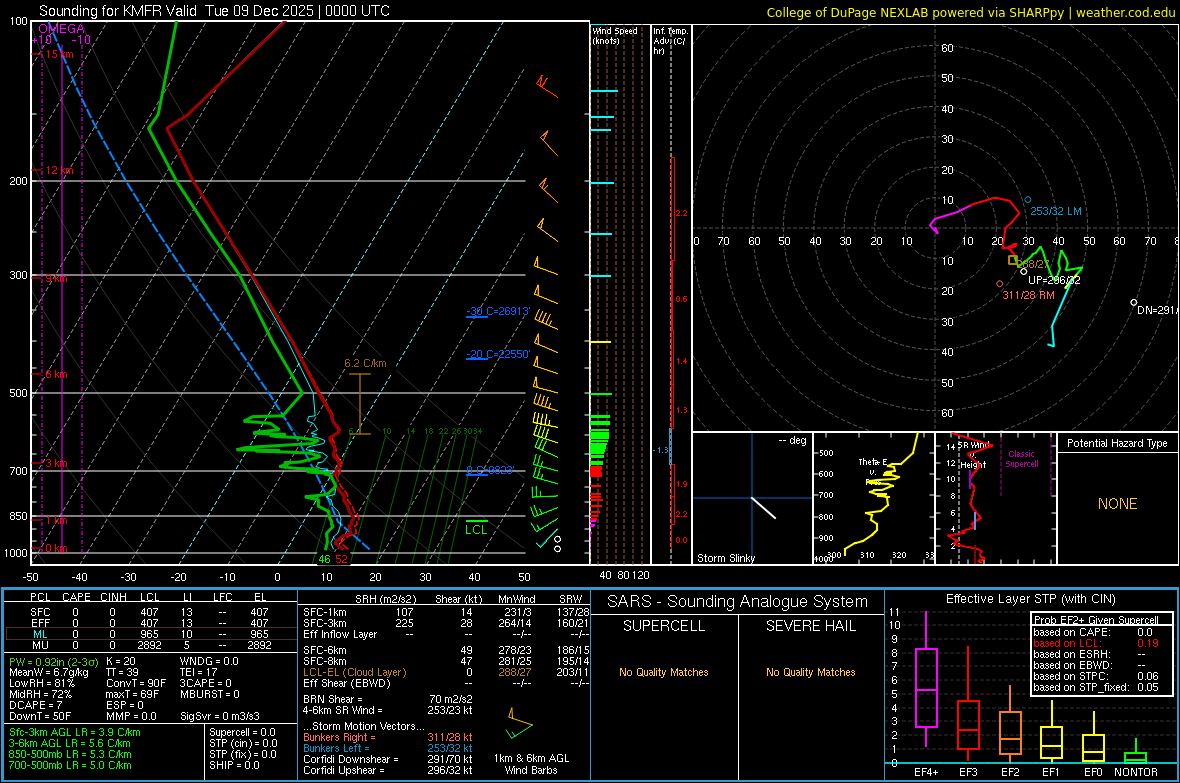This screenshot has height=783, width=1180.
Task: Click the ConvT = 90F value
Action: (136, 683)
